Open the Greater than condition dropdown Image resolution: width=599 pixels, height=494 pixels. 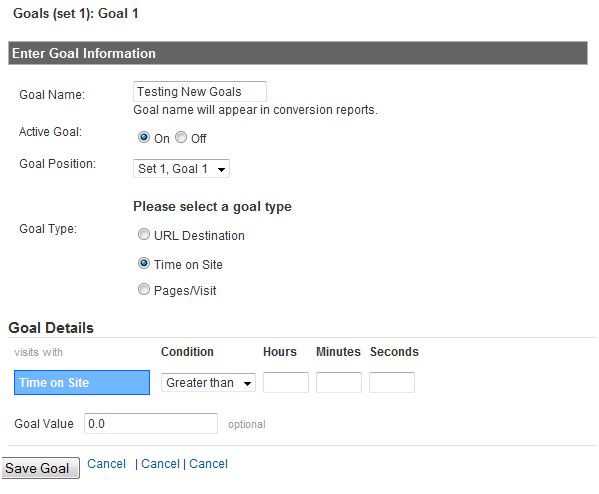point(209,382)
